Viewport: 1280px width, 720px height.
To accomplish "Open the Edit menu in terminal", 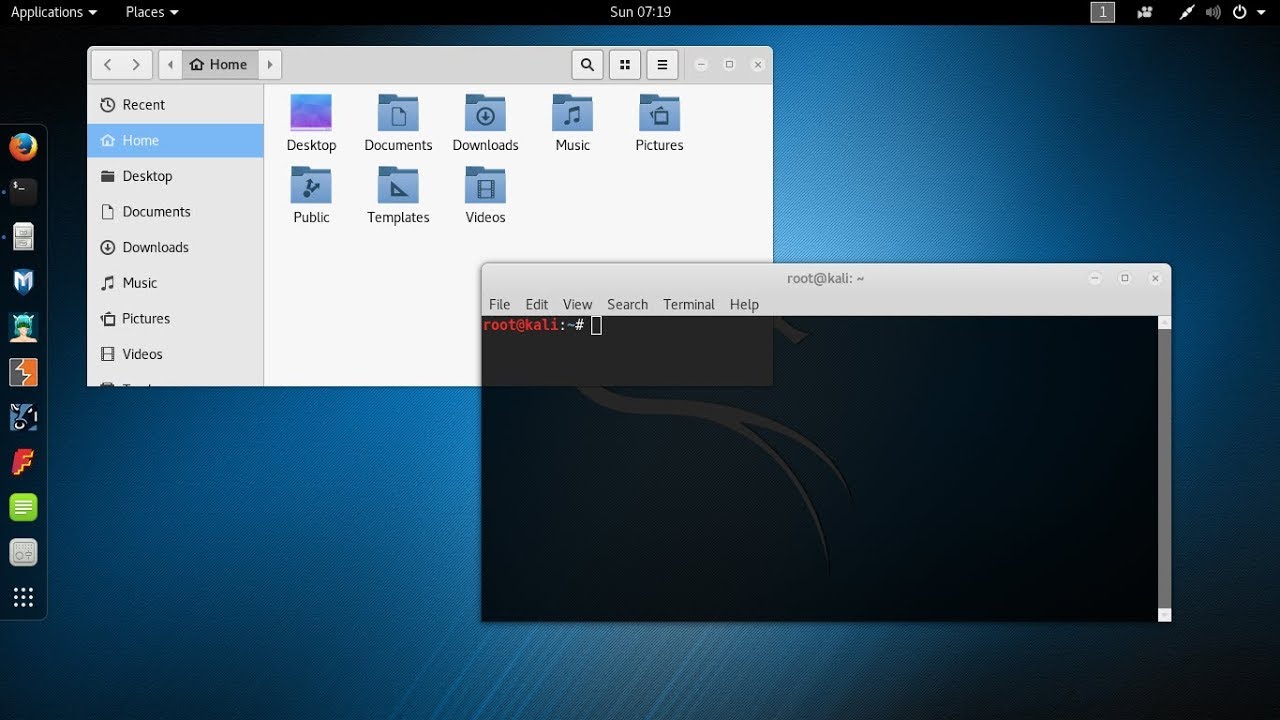I will pos(537,304).
